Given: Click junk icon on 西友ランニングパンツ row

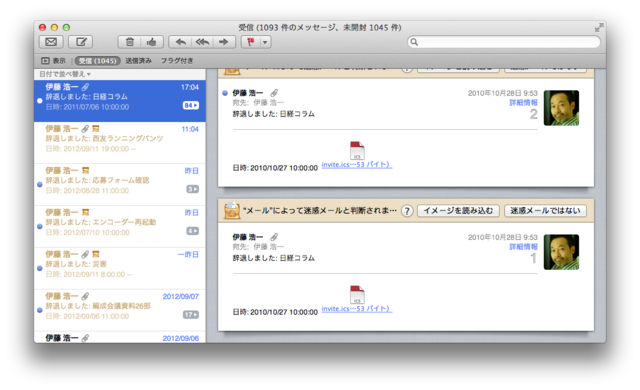Looking at the screenshot, I should (x=96, y=129).
